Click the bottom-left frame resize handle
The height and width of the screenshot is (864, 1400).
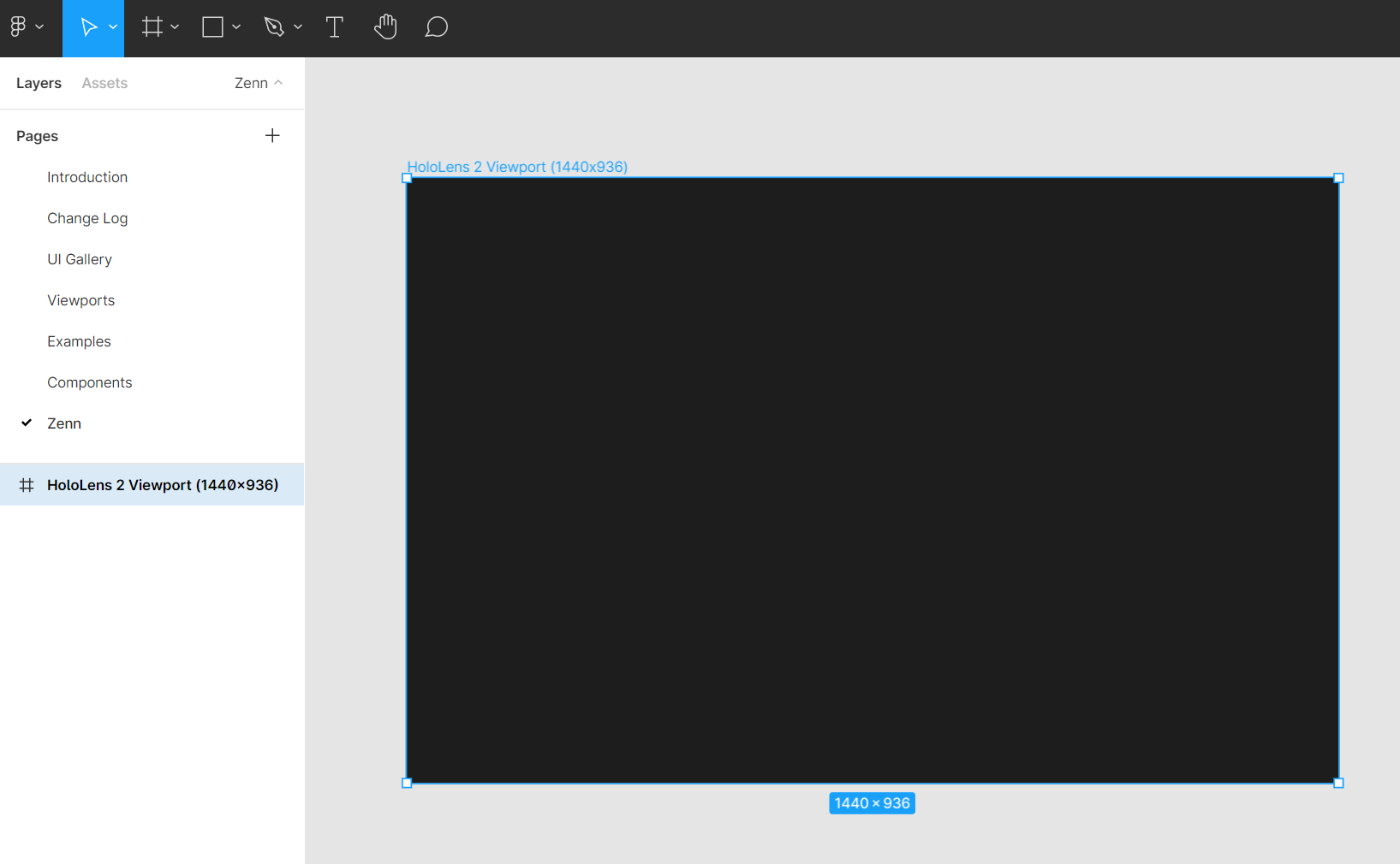pos(407,782)
